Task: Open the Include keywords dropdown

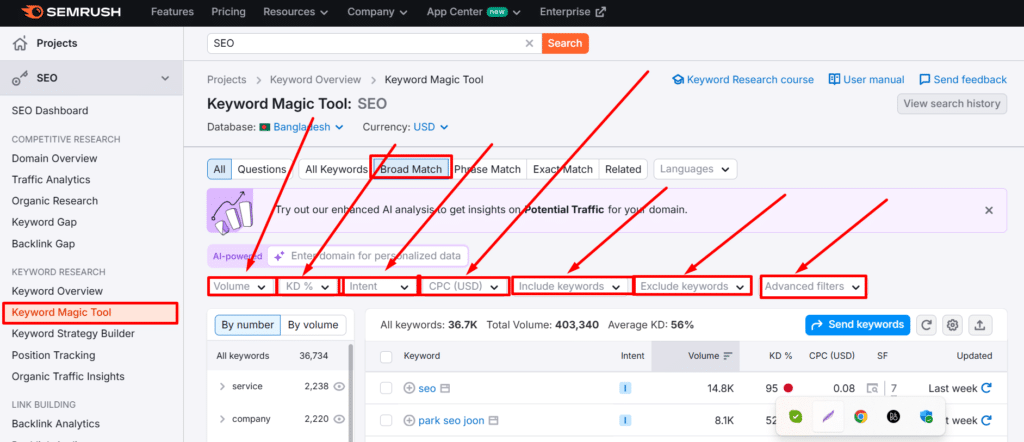Action: (570, 287)
